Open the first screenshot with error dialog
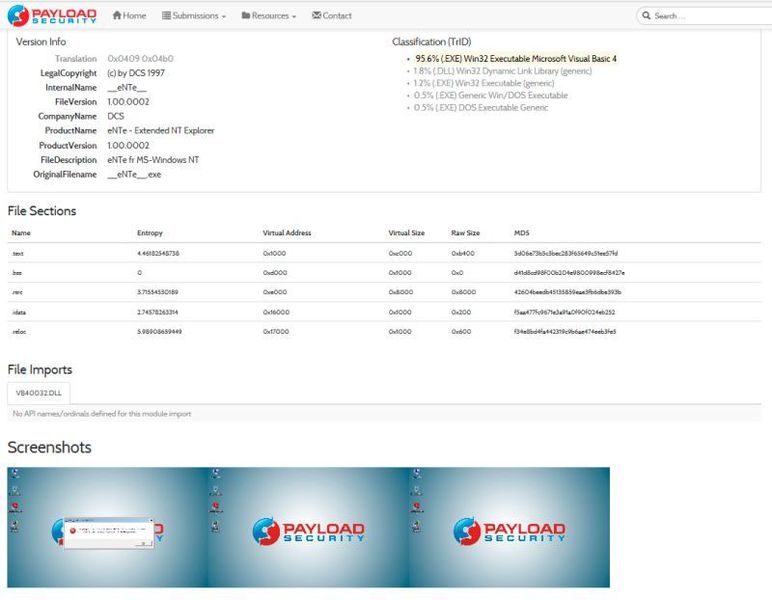 pyautogui.click(x=108, y=527)
